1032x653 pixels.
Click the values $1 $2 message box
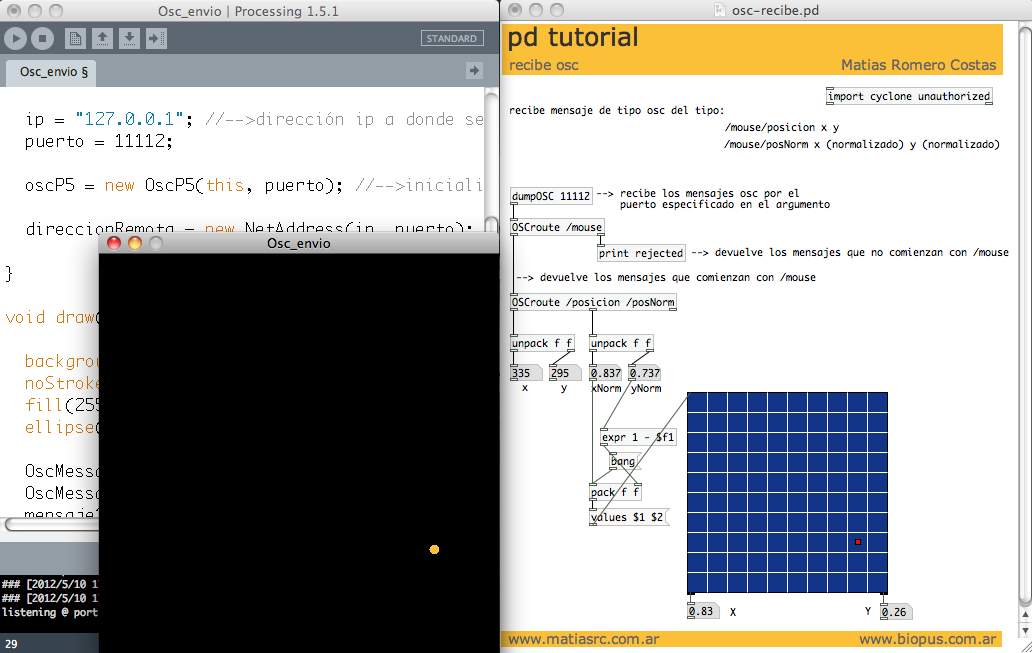pyautogui.click(x=628, y=517)
